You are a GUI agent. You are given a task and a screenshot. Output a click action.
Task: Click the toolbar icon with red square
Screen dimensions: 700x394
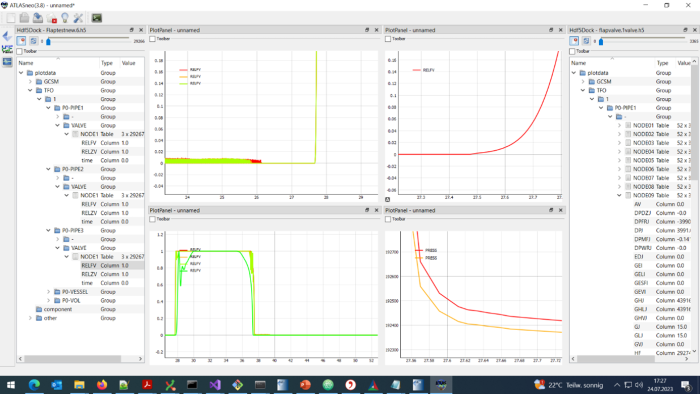click(x=52, y=18)
